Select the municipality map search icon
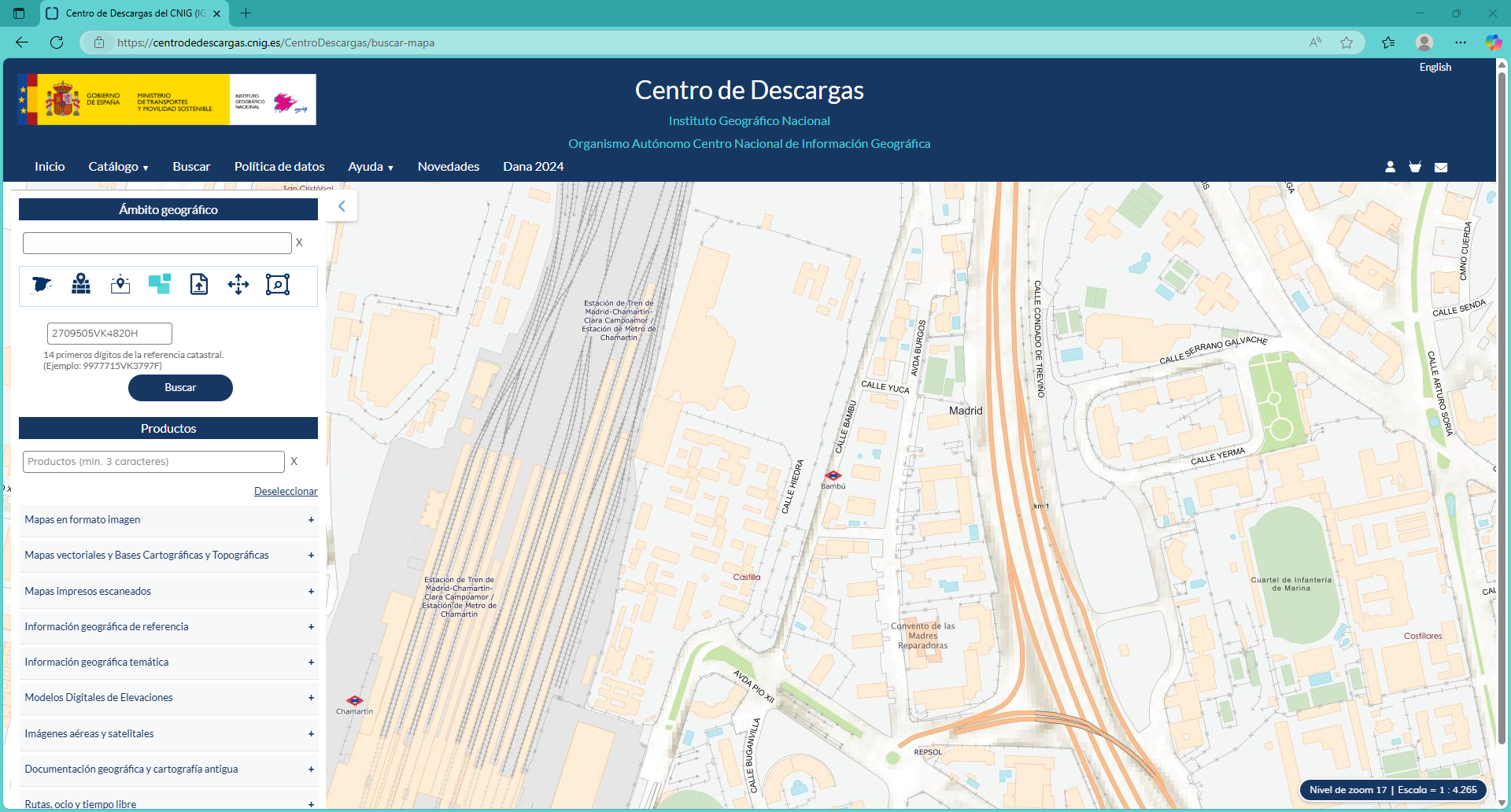This screenshot has width=1511, height=812. coord(80,285)
